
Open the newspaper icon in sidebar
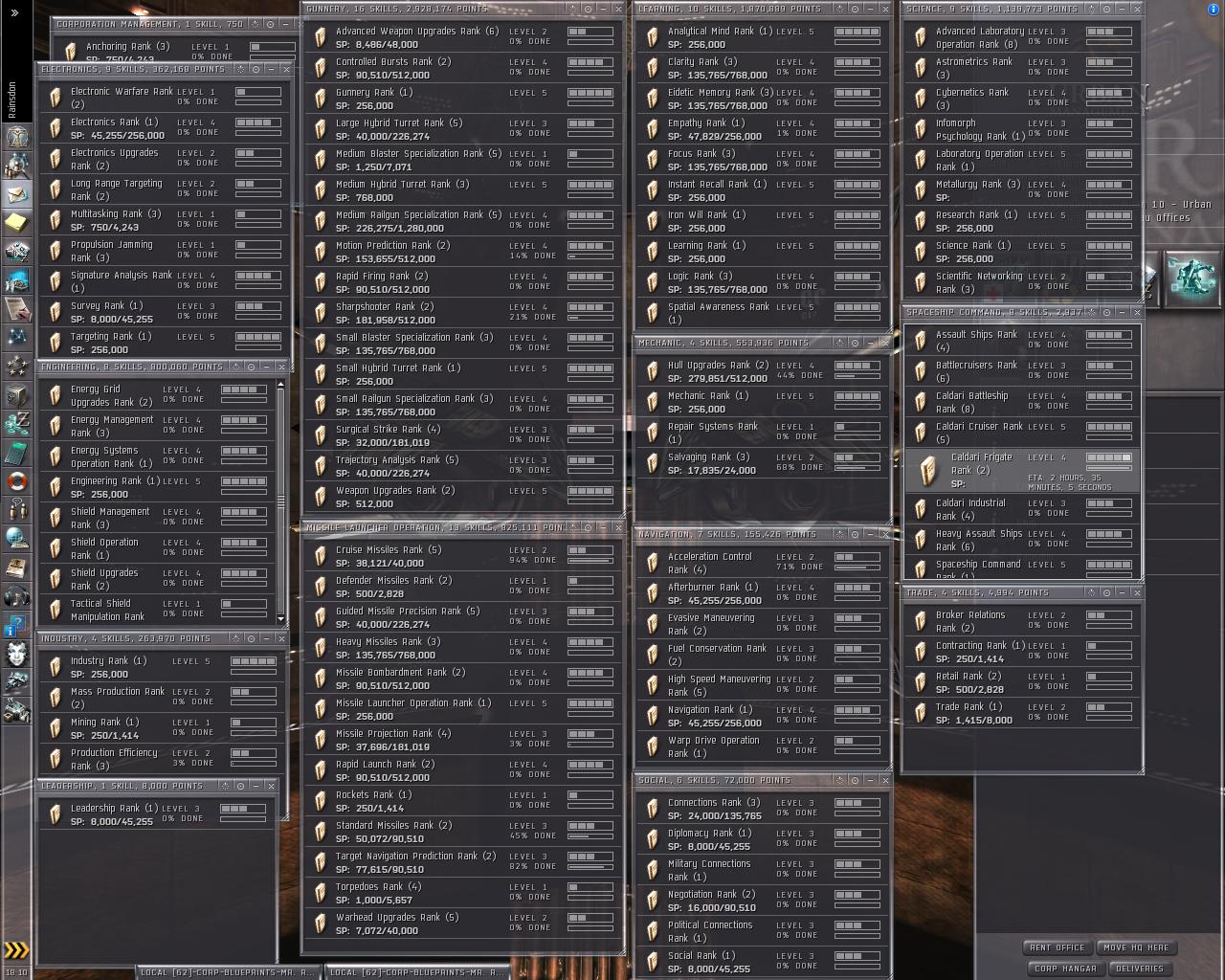tap(17, 568)
